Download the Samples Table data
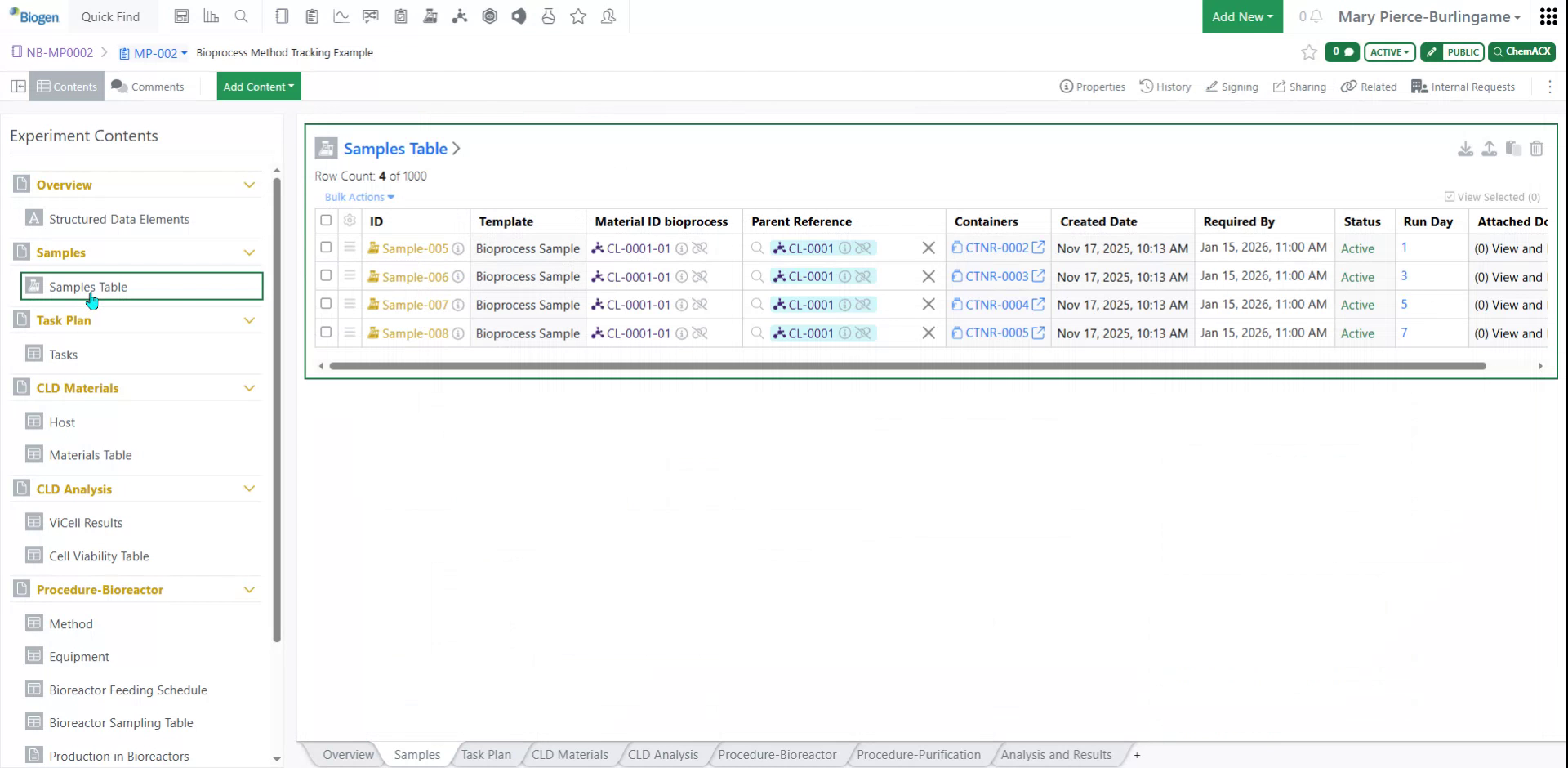The height and width of the screenshot is (768, 1568). click(1465, 149)
